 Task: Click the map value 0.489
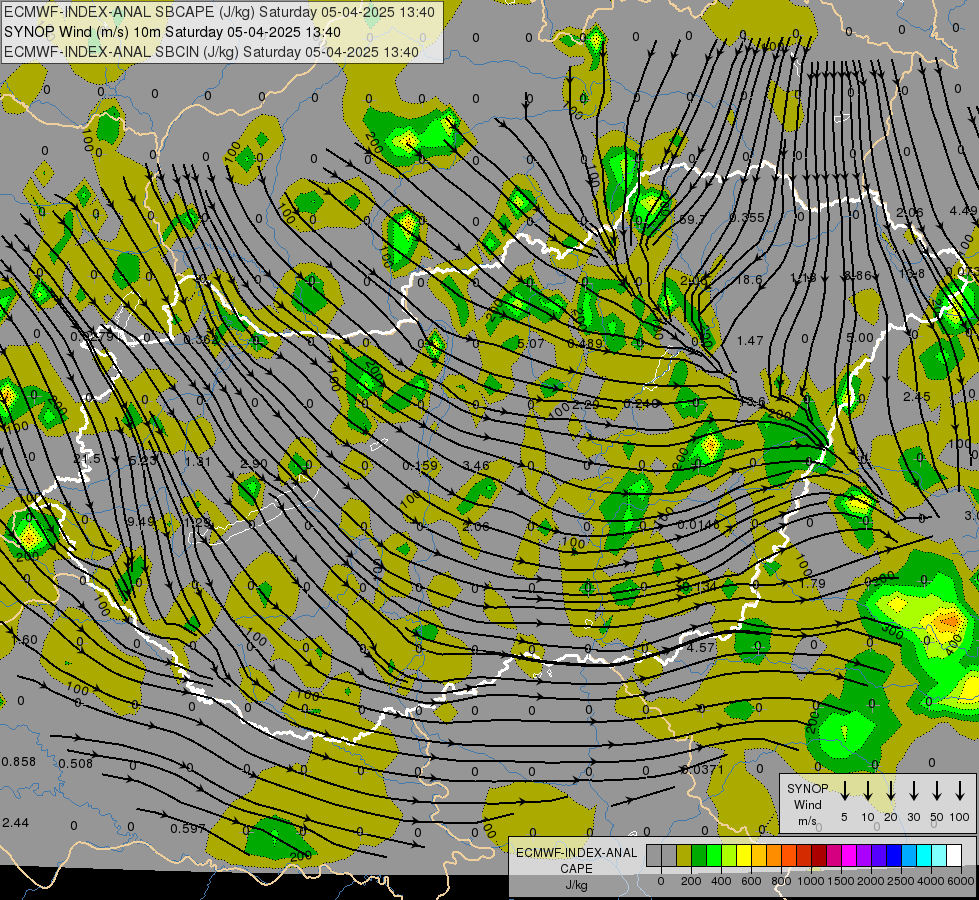coord(585,344)
